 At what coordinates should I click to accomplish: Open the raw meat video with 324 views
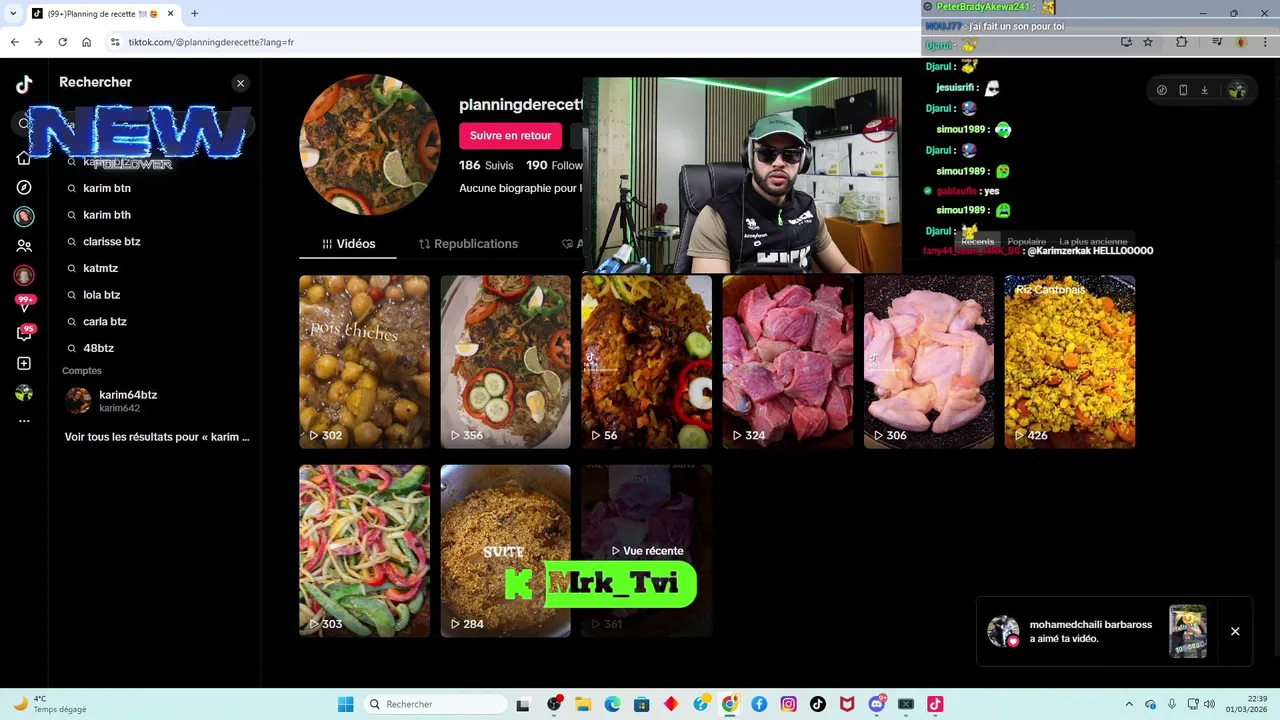coord(787,362)
